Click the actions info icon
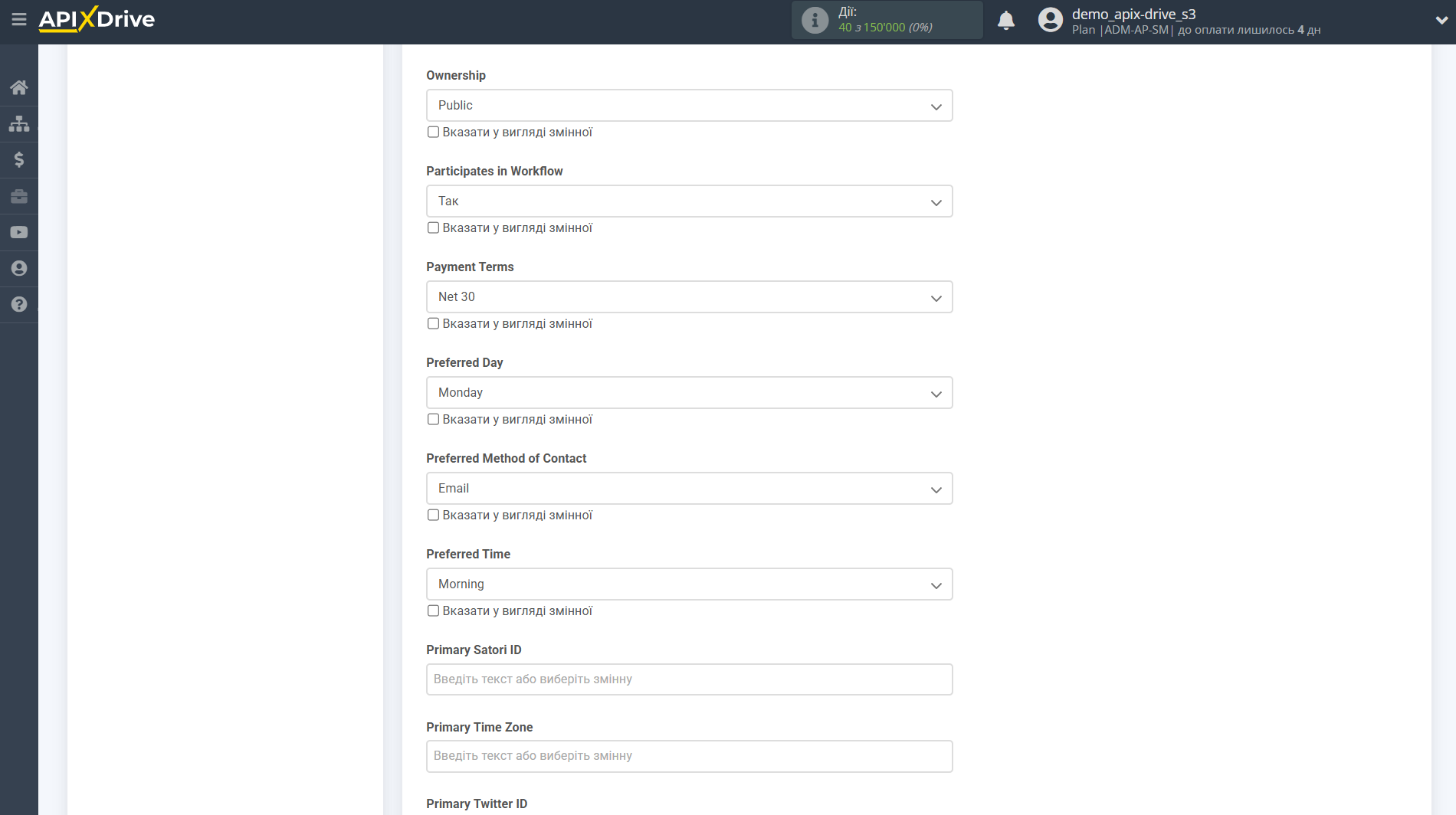This screenshot has width=1456, height=815. pyautogui.click(x=815, y=20)
